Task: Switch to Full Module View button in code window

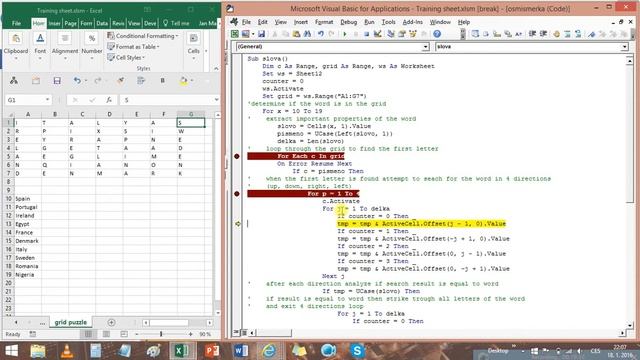Action: tap(244, 333)
